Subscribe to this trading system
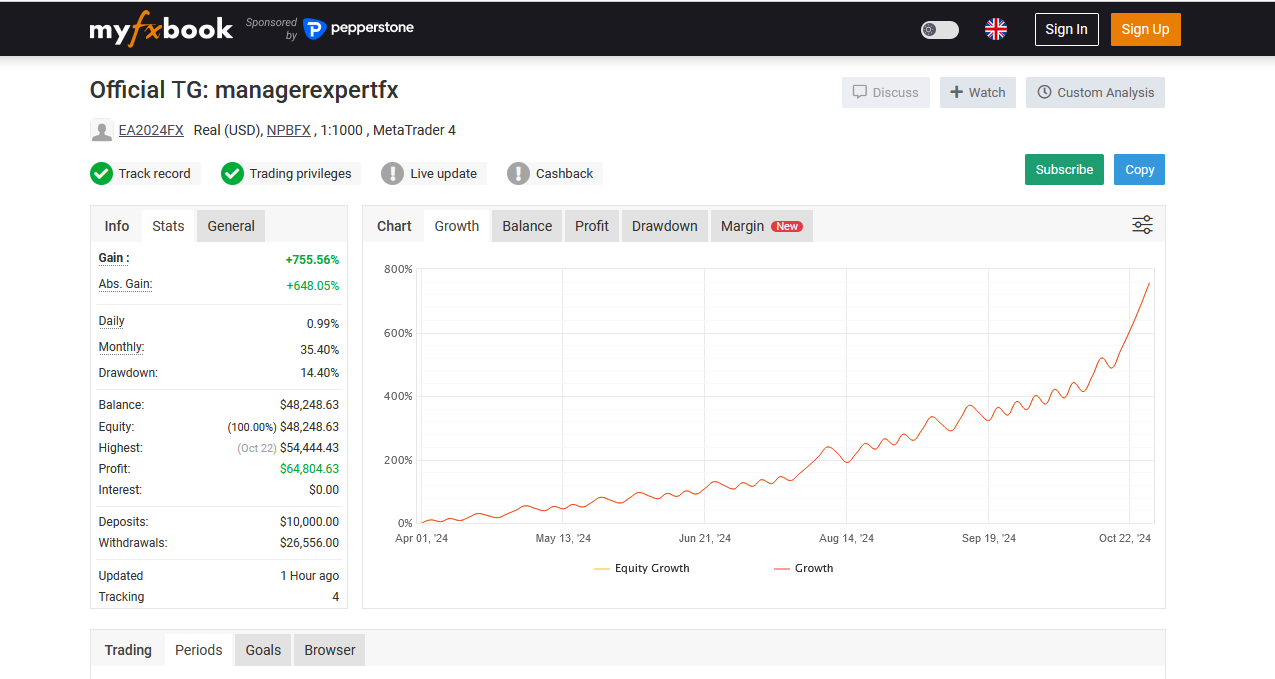 click(x=1064, y=169)
